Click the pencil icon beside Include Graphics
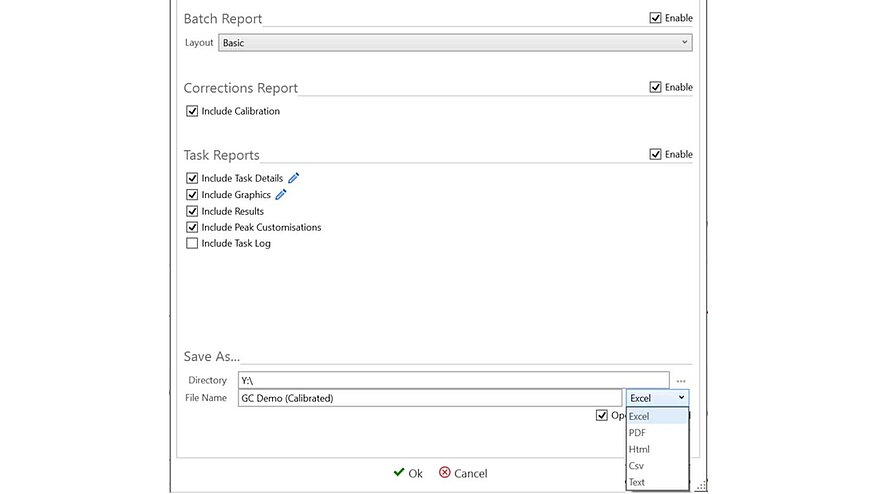 pos(281,195)
